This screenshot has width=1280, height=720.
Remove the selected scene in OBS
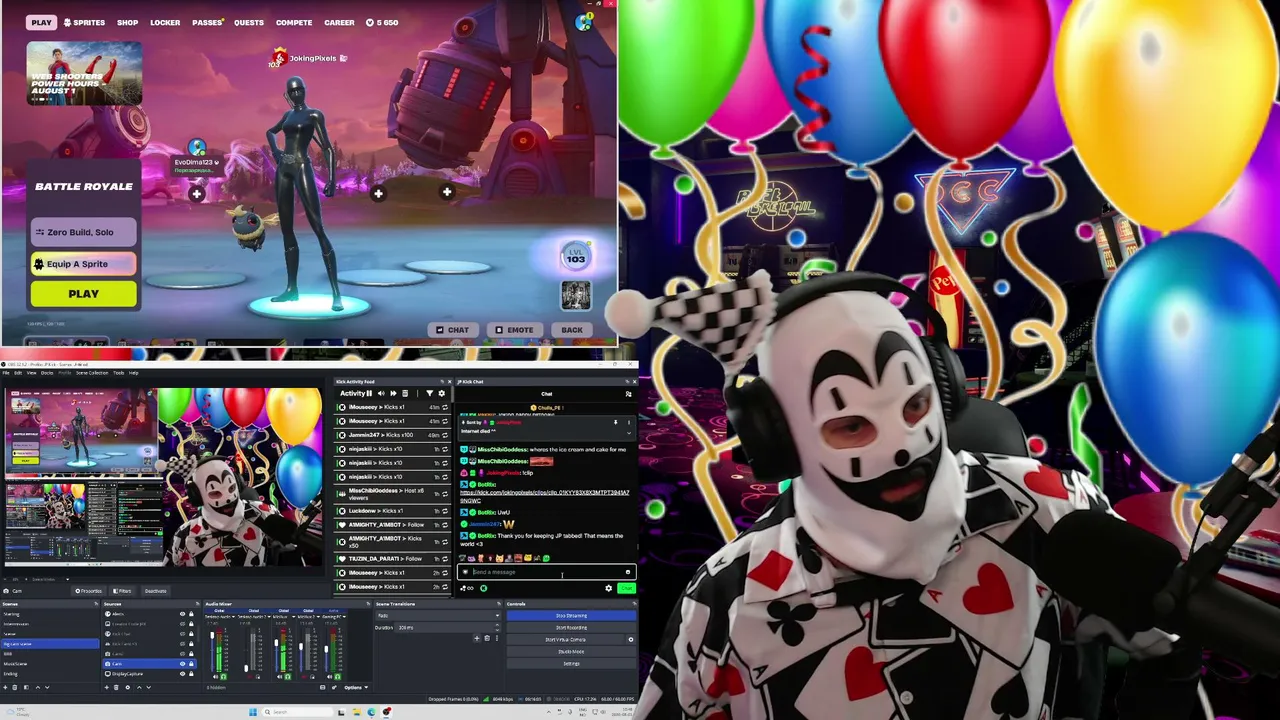tap(17, 687)
